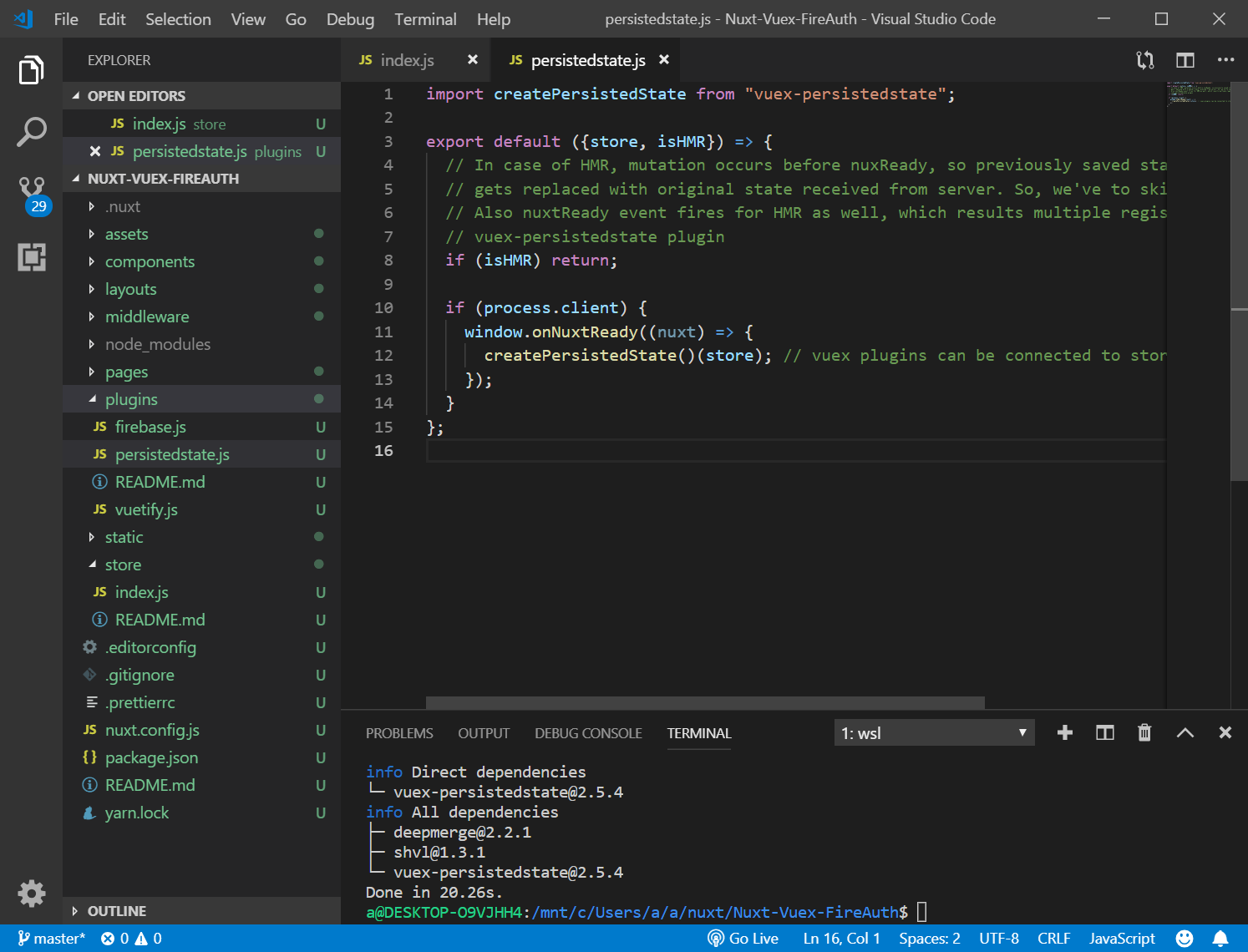Open the Selection menu
The width and height of the screenshot is (1248, 952).
(x=178, y=18)
